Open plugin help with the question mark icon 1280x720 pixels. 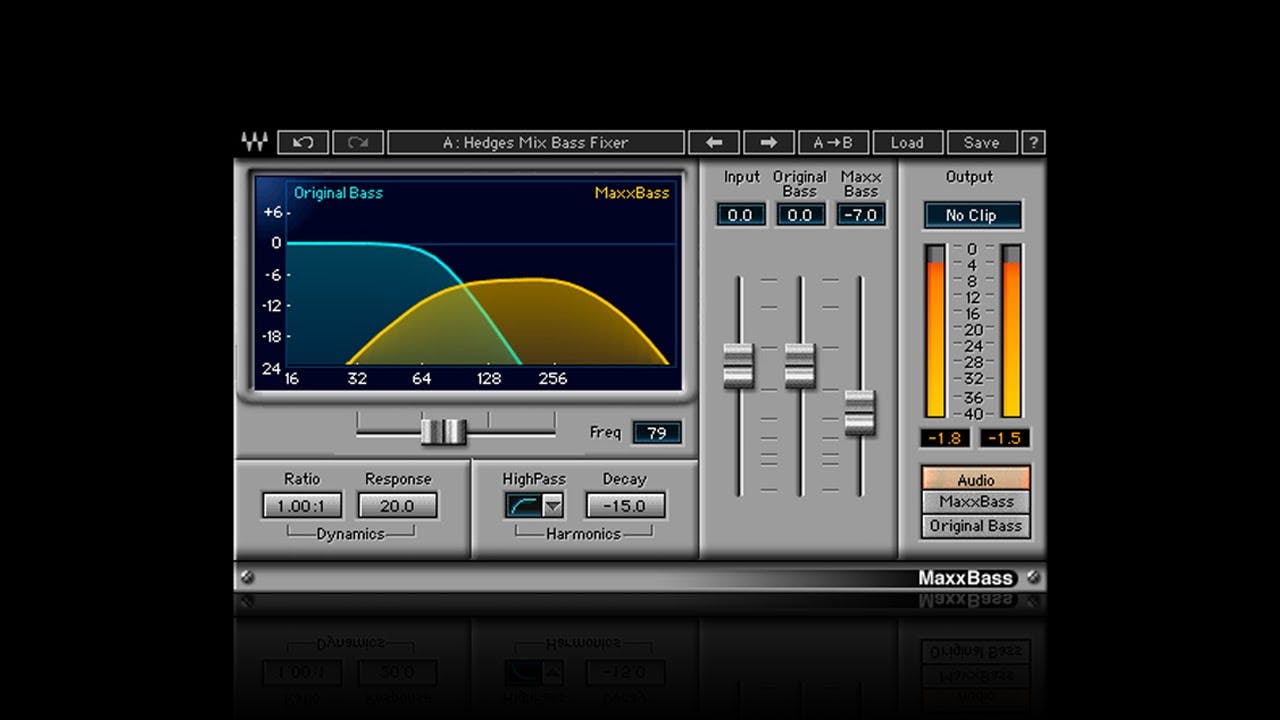[1031, 142]
